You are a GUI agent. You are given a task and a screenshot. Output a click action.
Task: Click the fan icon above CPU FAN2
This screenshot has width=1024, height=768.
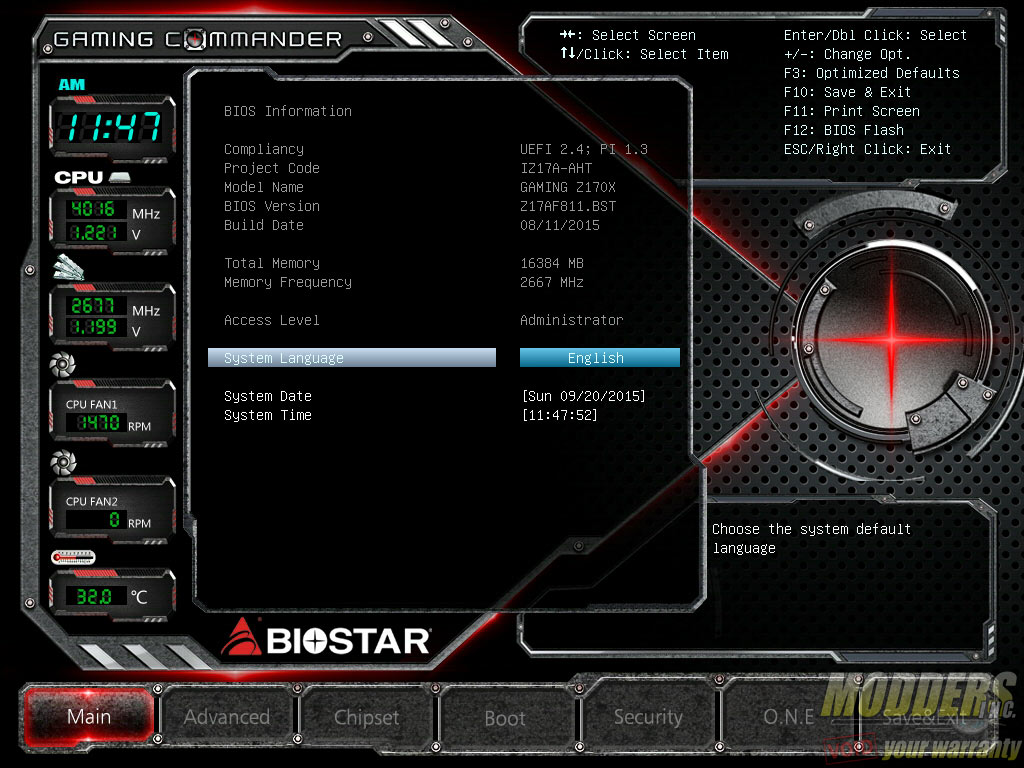click(63, 462)
